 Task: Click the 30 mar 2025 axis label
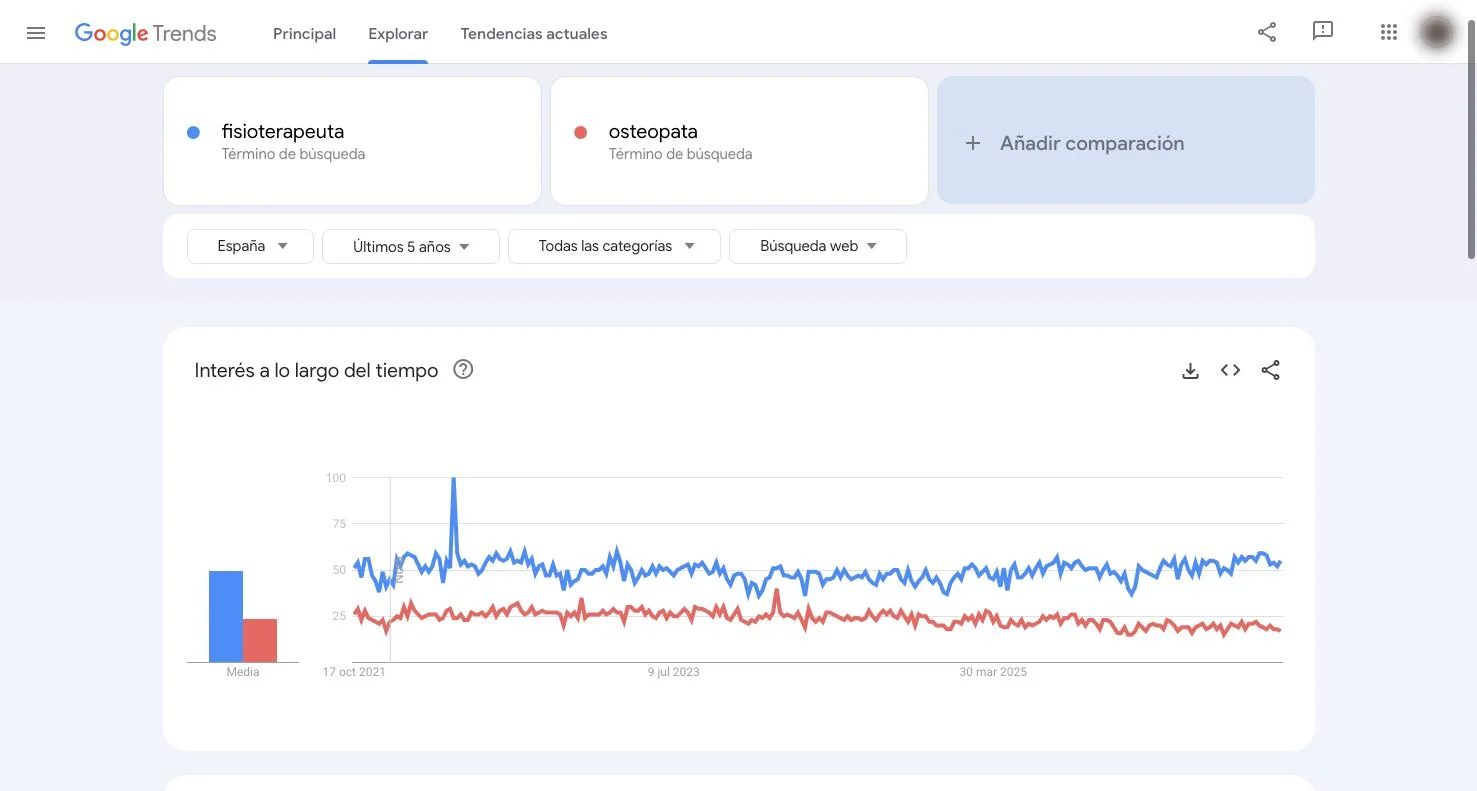click(993, 672)
